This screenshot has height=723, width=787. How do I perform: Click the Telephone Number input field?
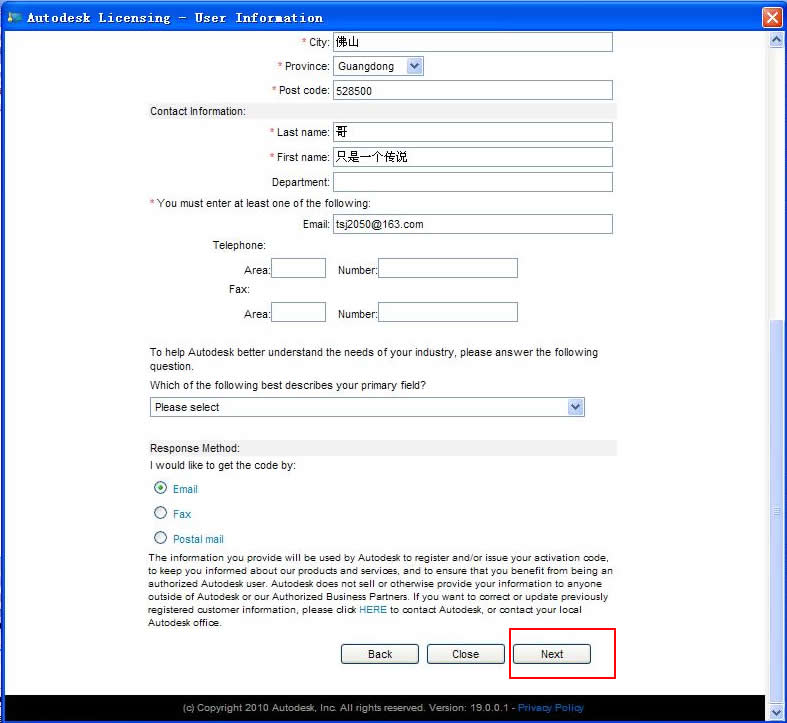[447, 268]
